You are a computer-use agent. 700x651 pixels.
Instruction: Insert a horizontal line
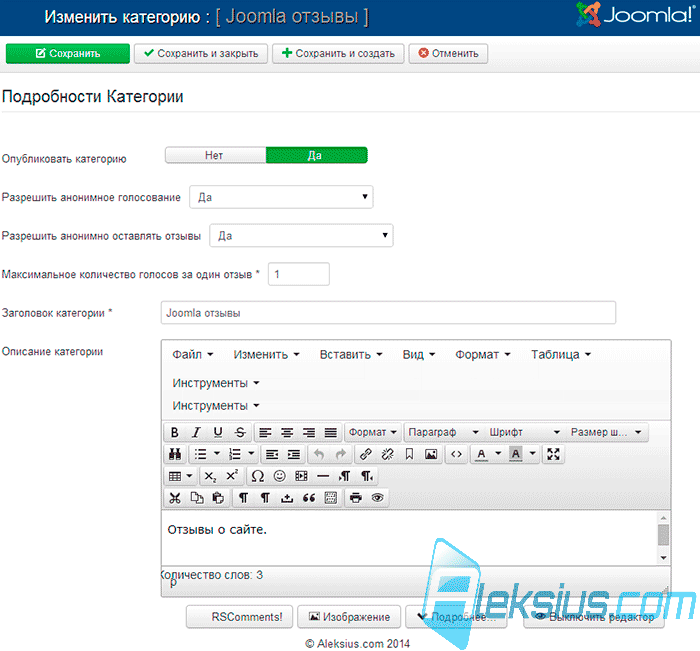(323, 476)
